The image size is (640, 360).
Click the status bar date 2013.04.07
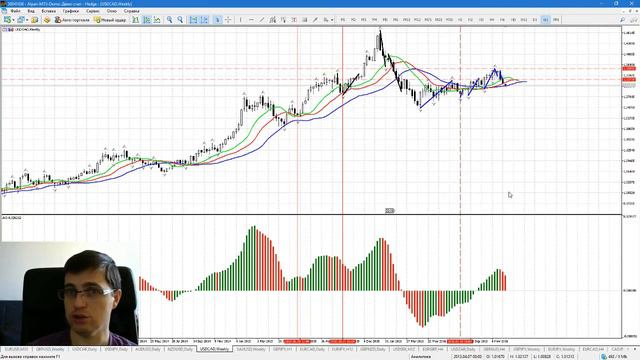[468, 357]
